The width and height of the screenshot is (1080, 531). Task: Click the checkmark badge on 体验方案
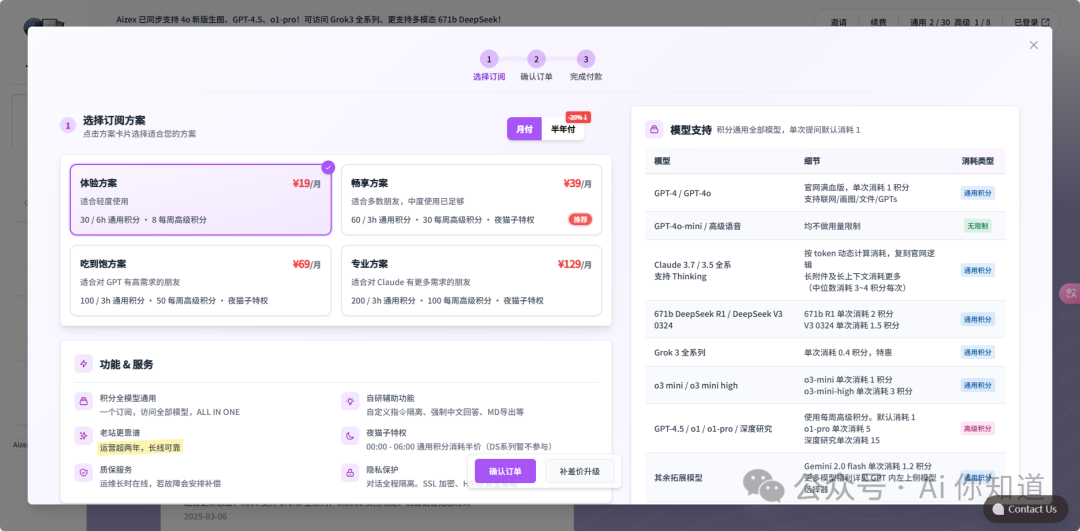pyautogui.click(x=329, y=167)
